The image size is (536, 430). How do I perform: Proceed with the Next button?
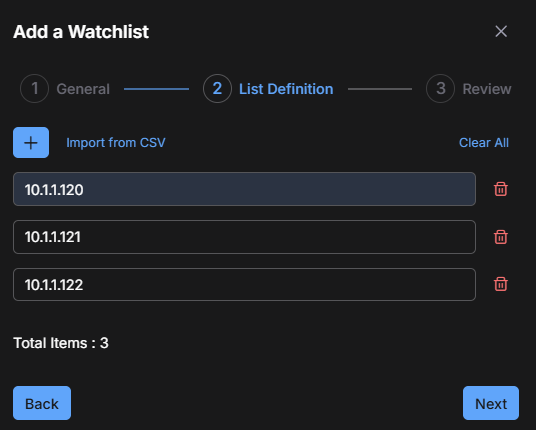tap(491, 403)
